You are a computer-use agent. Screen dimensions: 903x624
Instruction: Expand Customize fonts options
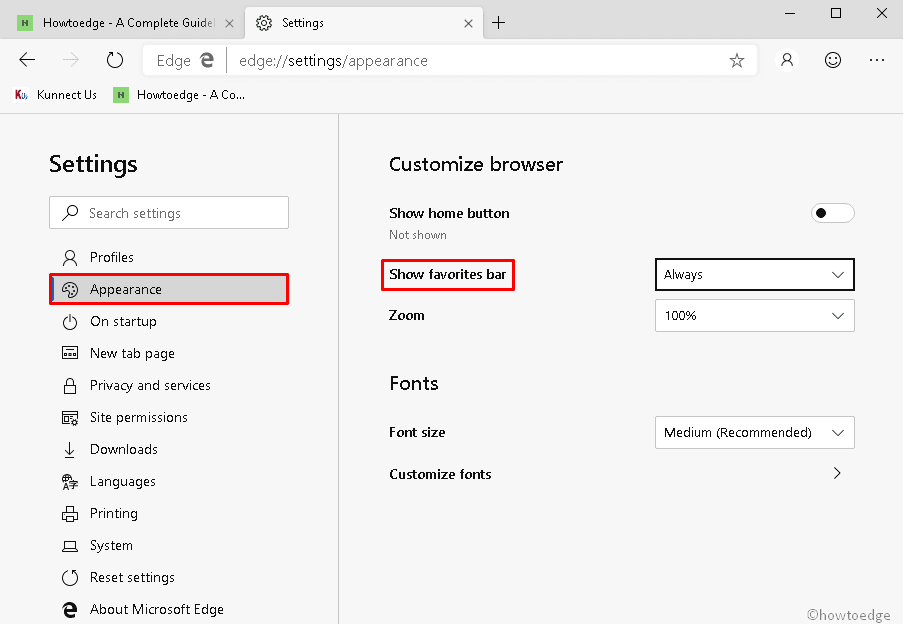tap(836, 473)
